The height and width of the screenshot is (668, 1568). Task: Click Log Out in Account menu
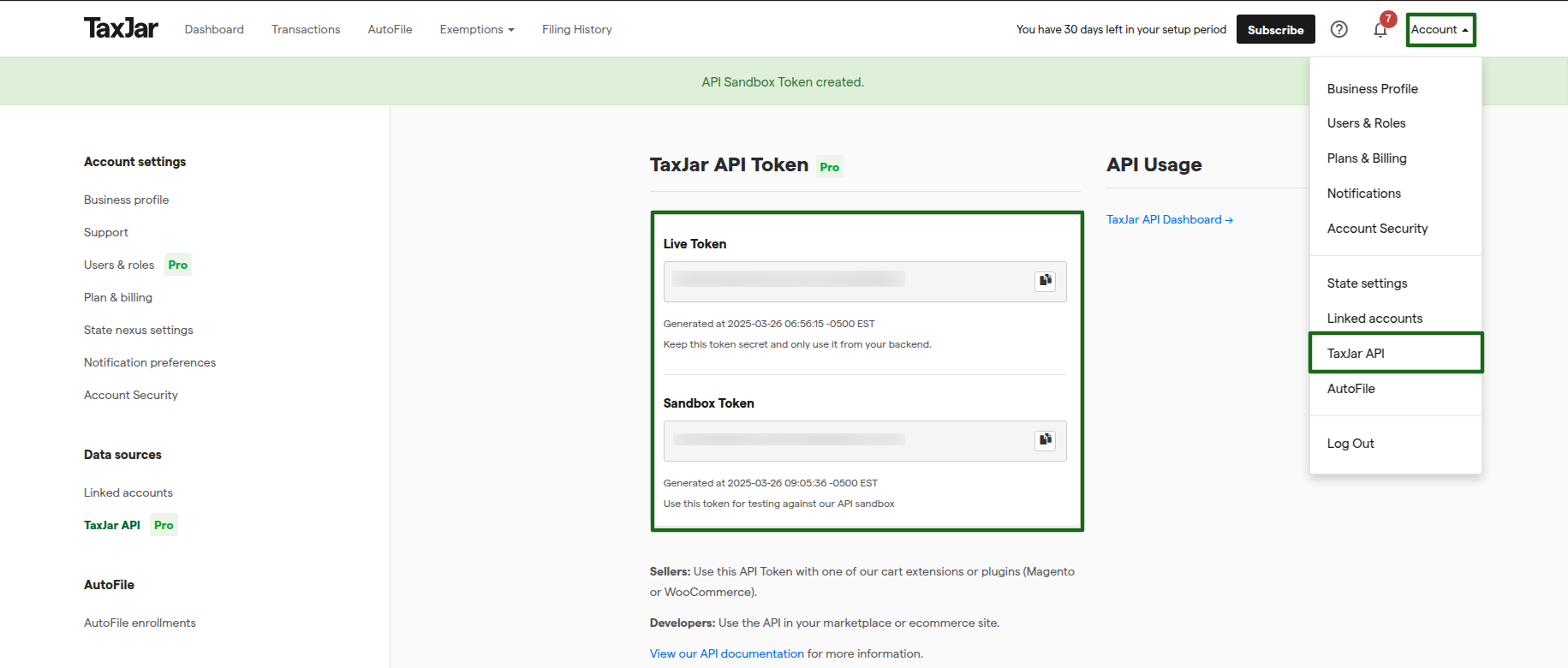coord(1350,444)
